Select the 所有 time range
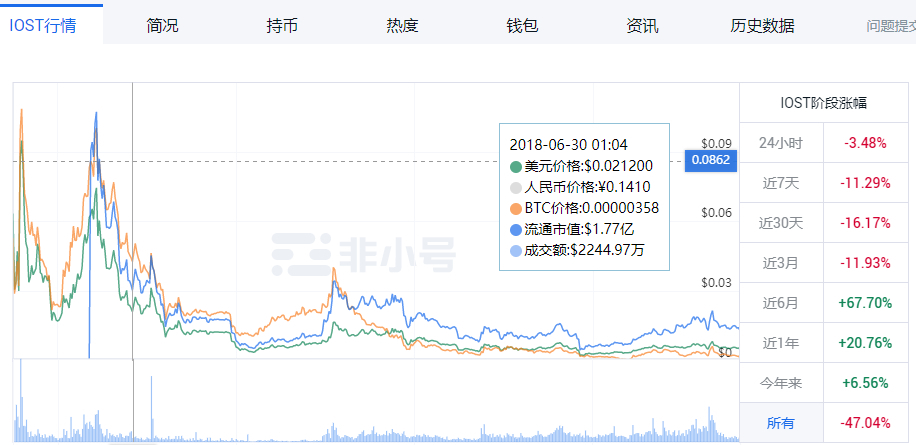The width and height of the screenshot is (916, 445). (x=781, y=423)
